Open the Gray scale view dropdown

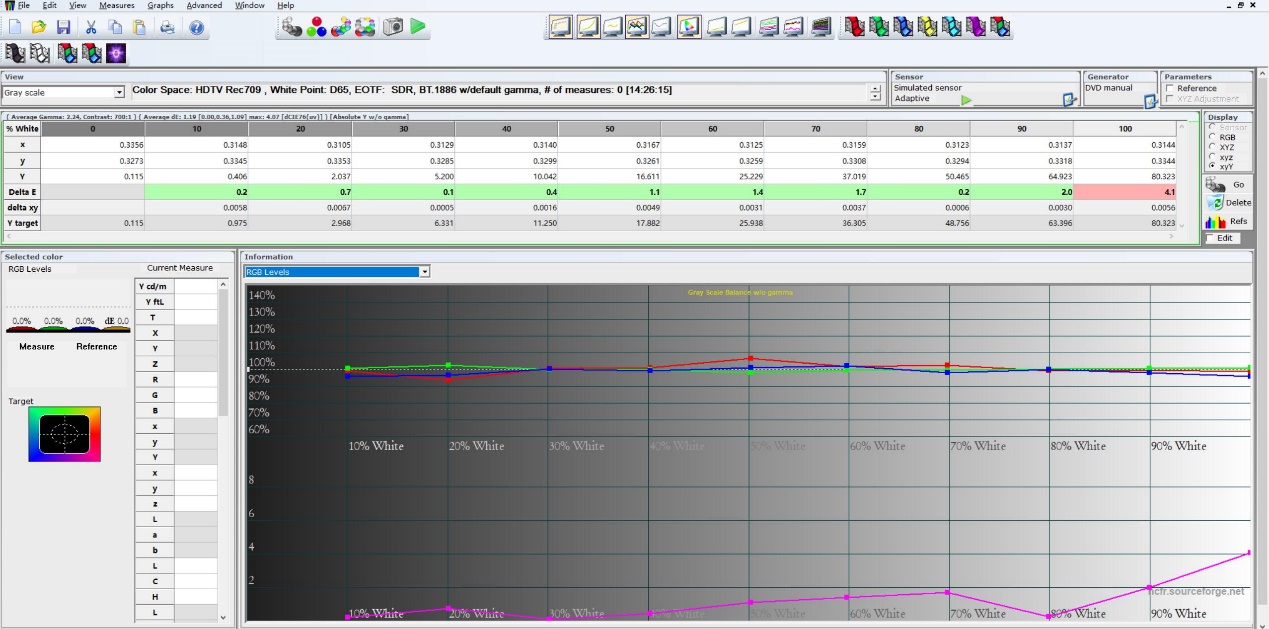[x=64, y=92]
